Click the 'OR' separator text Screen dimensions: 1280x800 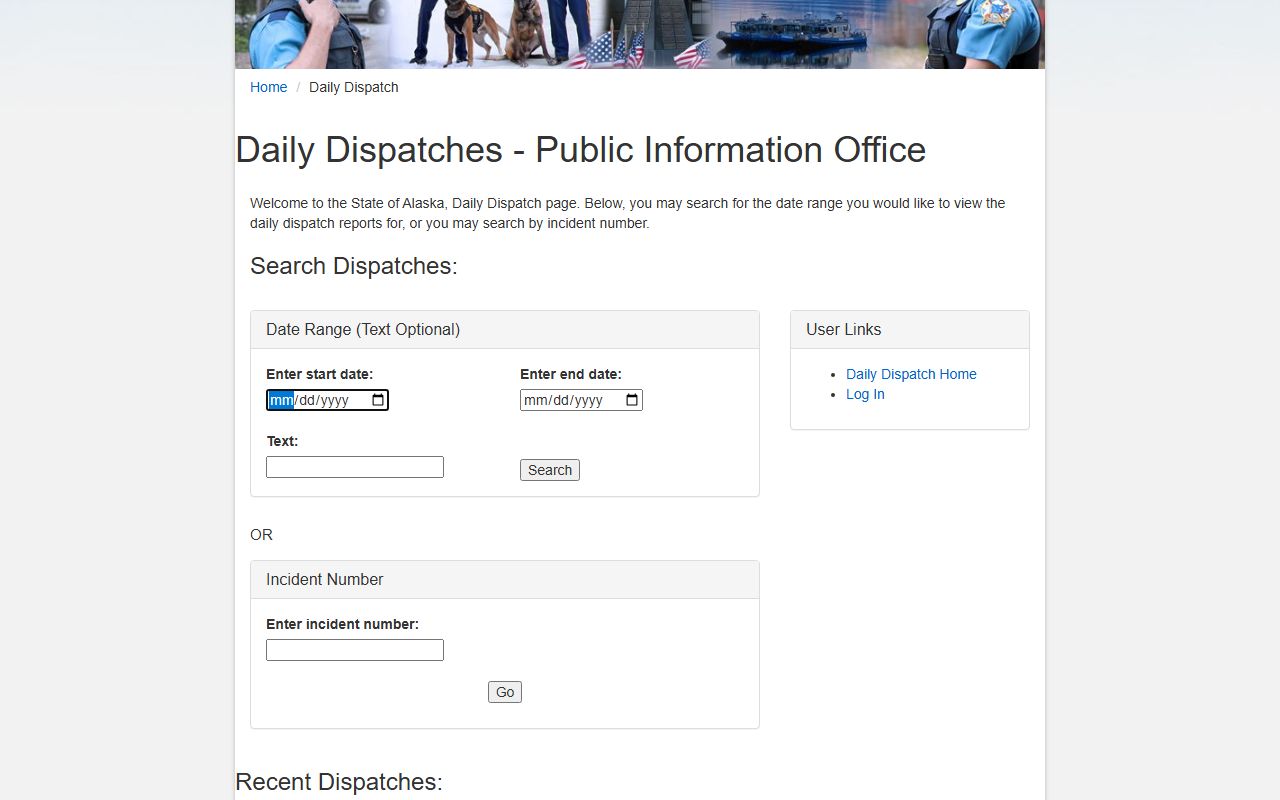261,535
